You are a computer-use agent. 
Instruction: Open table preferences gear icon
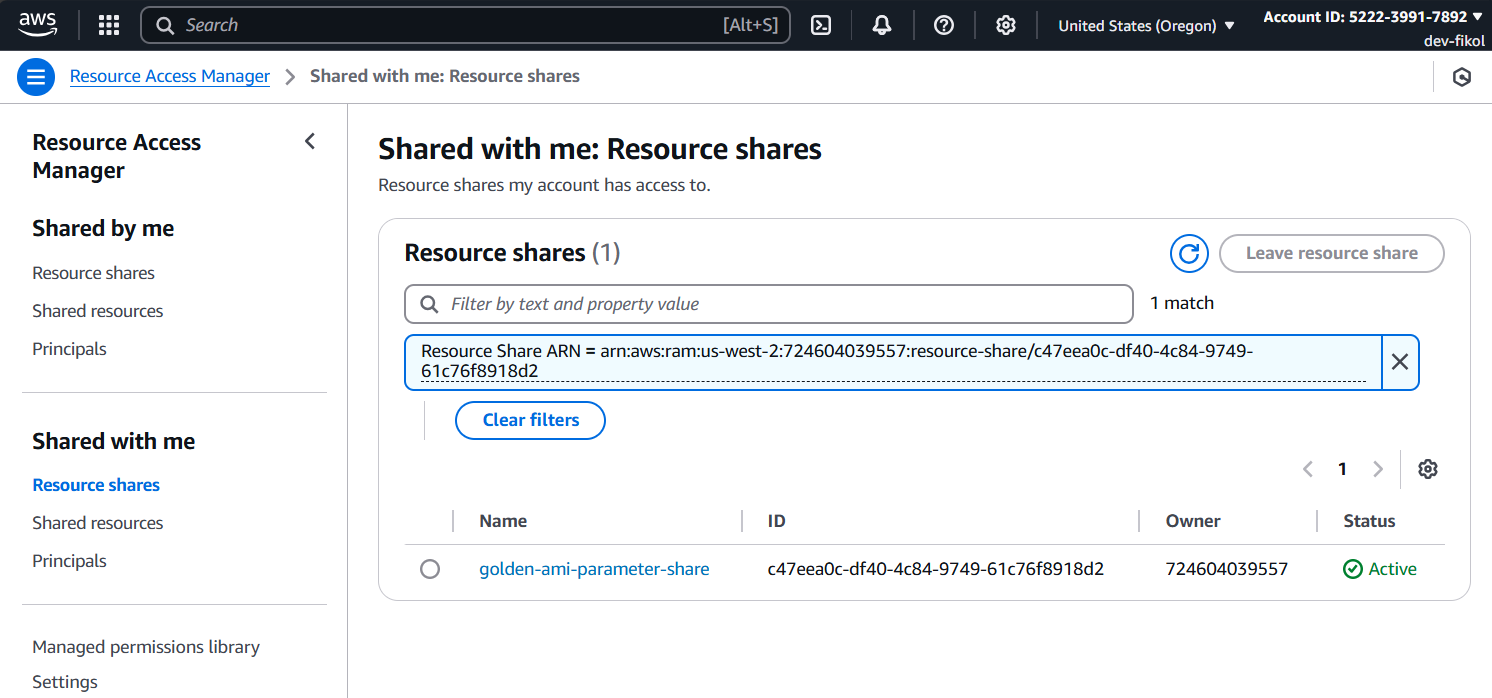tap(1428, 469)
